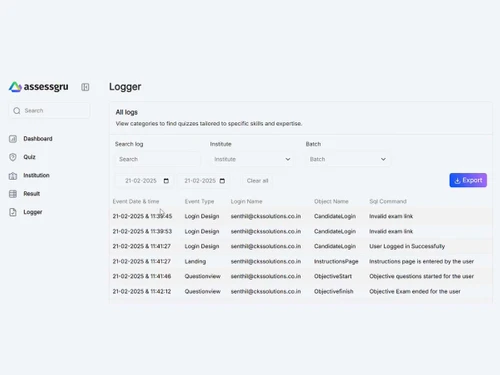Select the 21-02-2025 & 11:42:12 timestamp cell

click(142, 291)
